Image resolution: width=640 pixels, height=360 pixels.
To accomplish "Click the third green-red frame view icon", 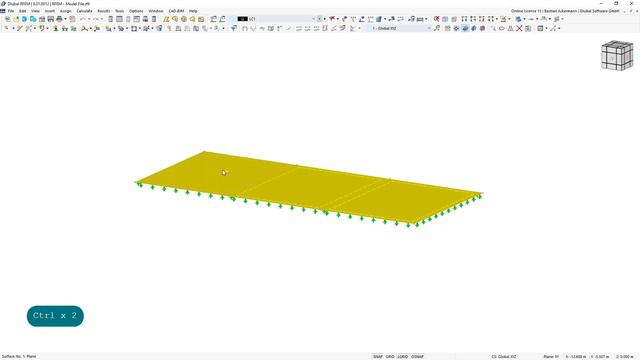I will pyautogui.click(x=482, y=19).
